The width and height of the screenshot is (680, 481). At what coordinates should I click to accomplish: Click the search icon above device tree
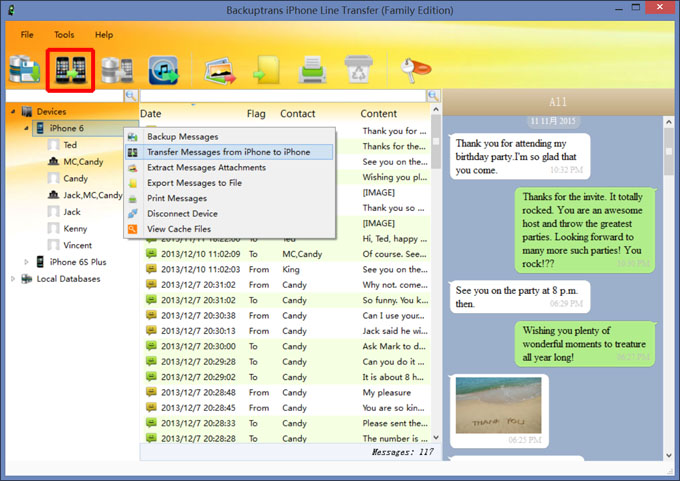pyautogui.click(x=131, y=96)
